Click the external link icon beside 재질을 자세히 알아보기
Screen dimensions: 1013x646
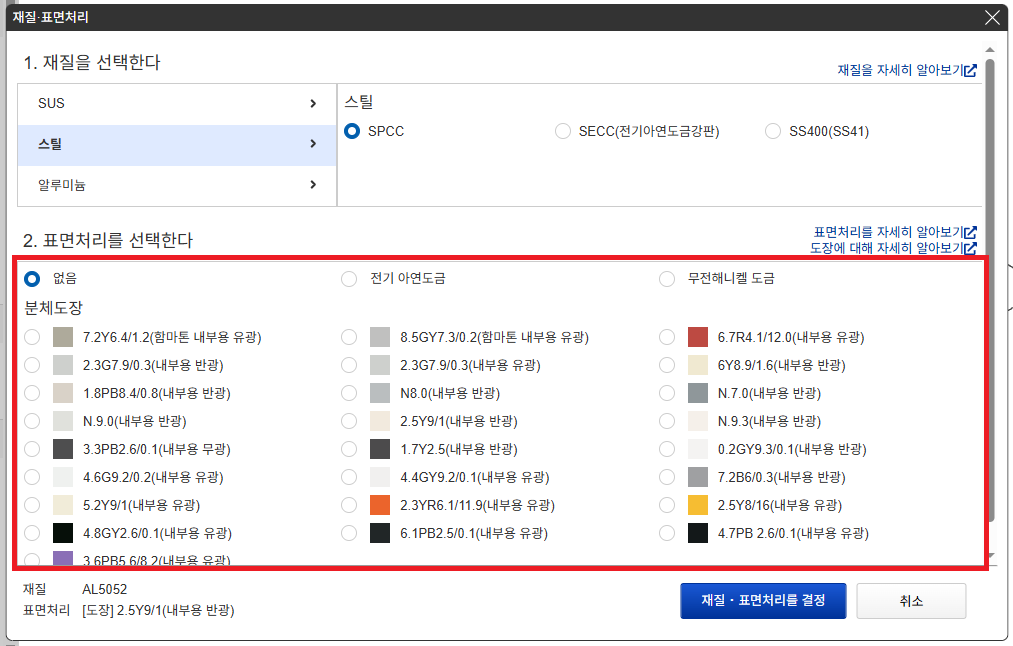click(x=970, y=71)
